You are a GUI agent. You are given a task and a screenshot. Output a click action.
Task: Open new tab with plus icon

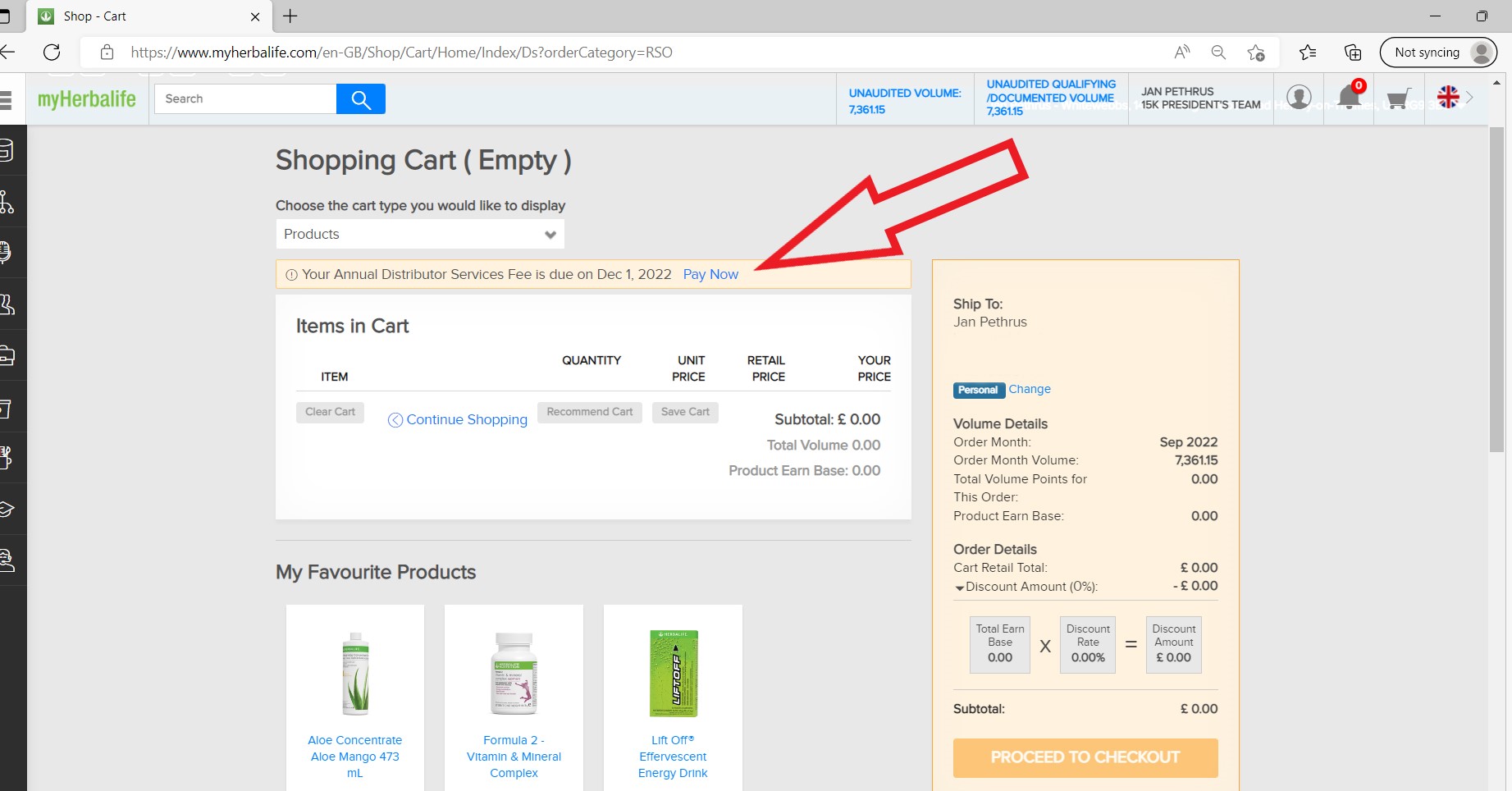click(290, 16)
